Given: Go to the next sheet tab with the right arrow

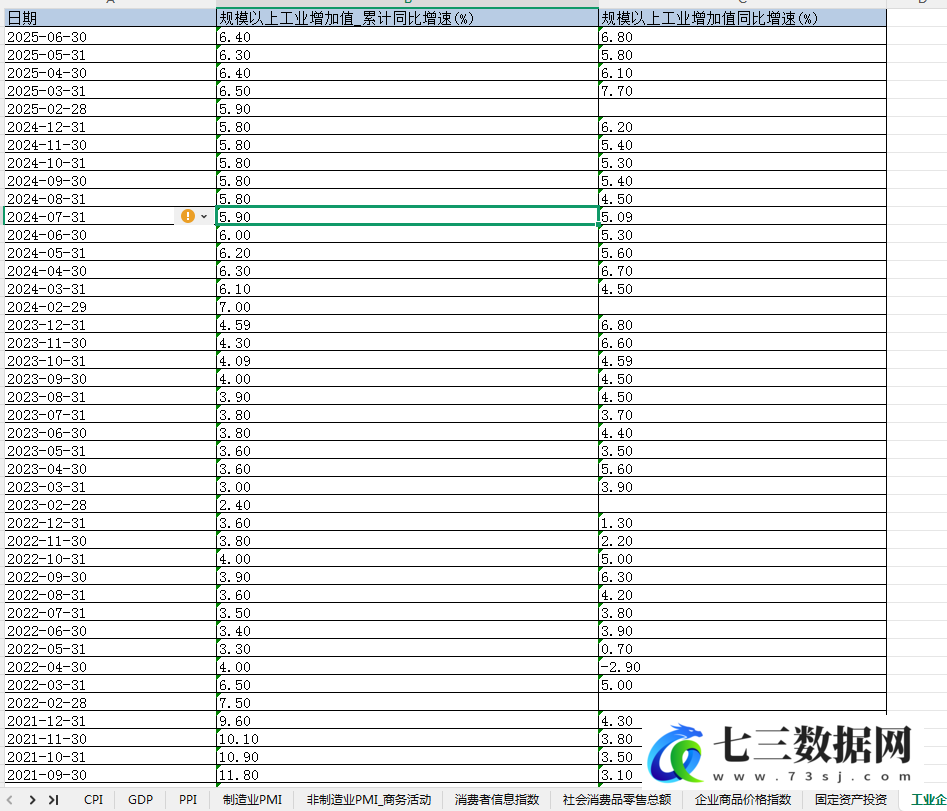Looking at the screenshot, I should [x=32, y=800].
